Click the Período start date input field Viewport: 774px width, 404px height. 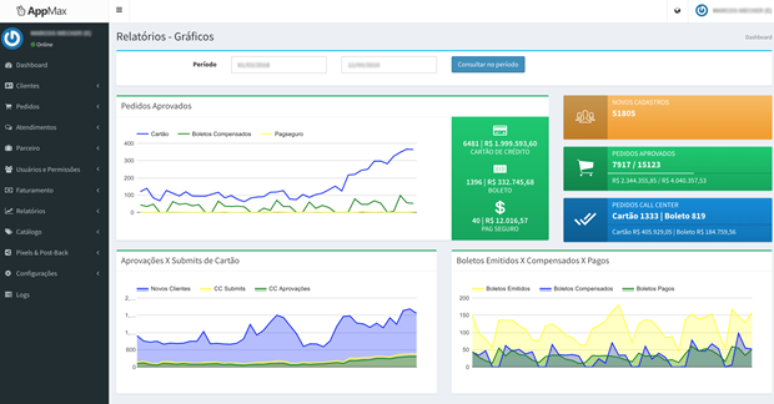click(x=279, y=64)
